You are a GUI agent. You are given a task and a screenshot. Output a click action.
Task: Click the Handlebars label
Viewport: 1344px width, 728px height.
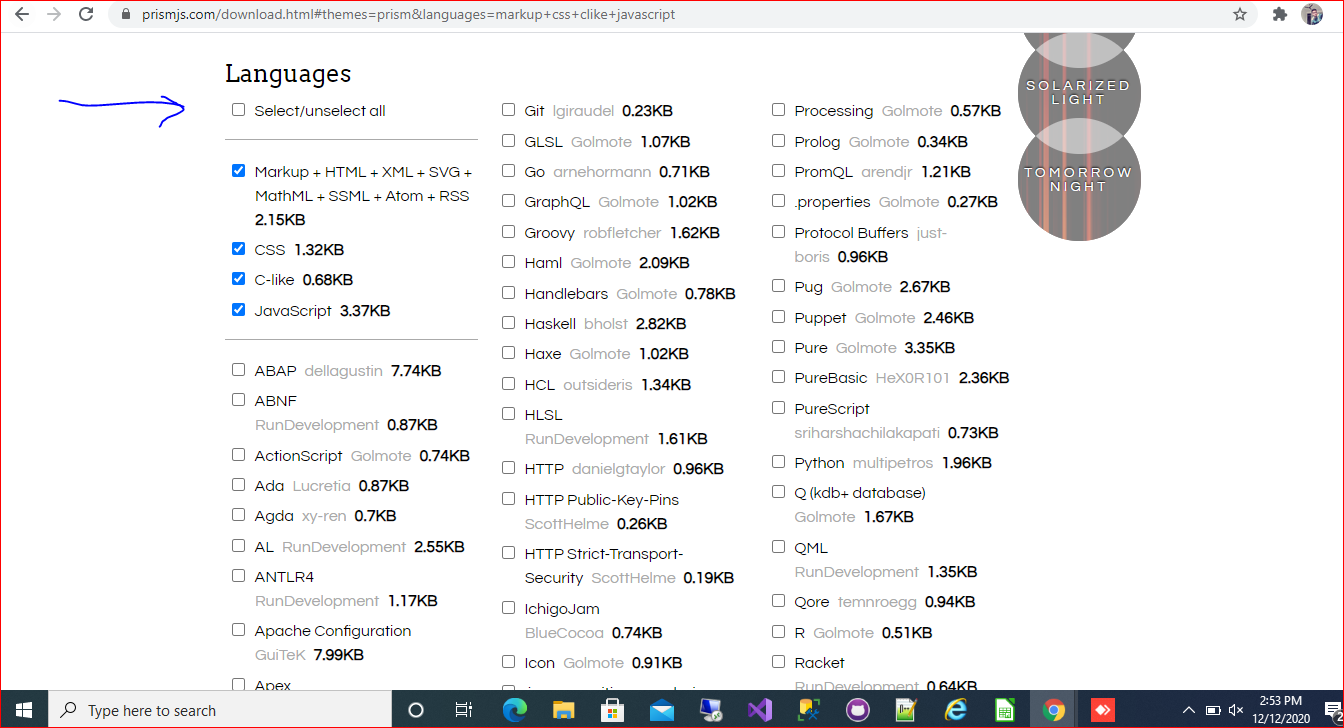tap(566, 294)
